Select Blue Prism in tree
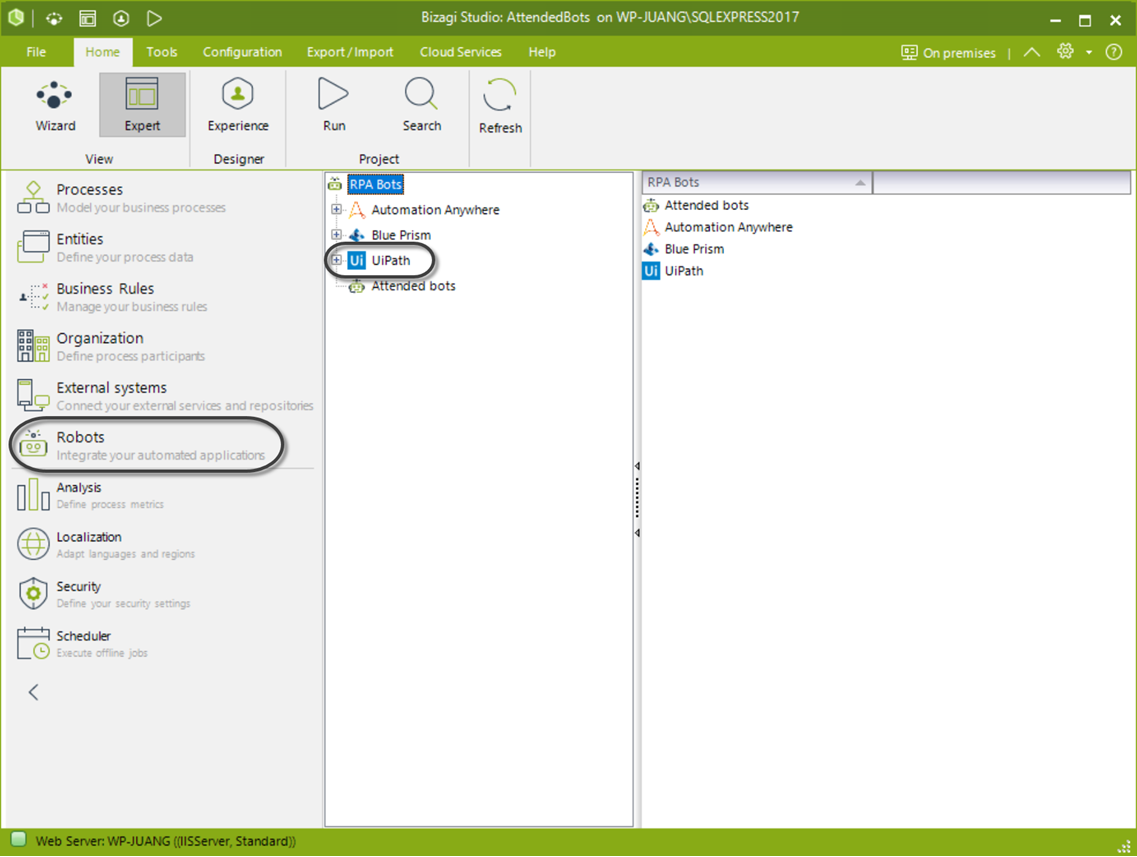The image size is (1137, 857). pyautogui.click(x=401, y=235)
